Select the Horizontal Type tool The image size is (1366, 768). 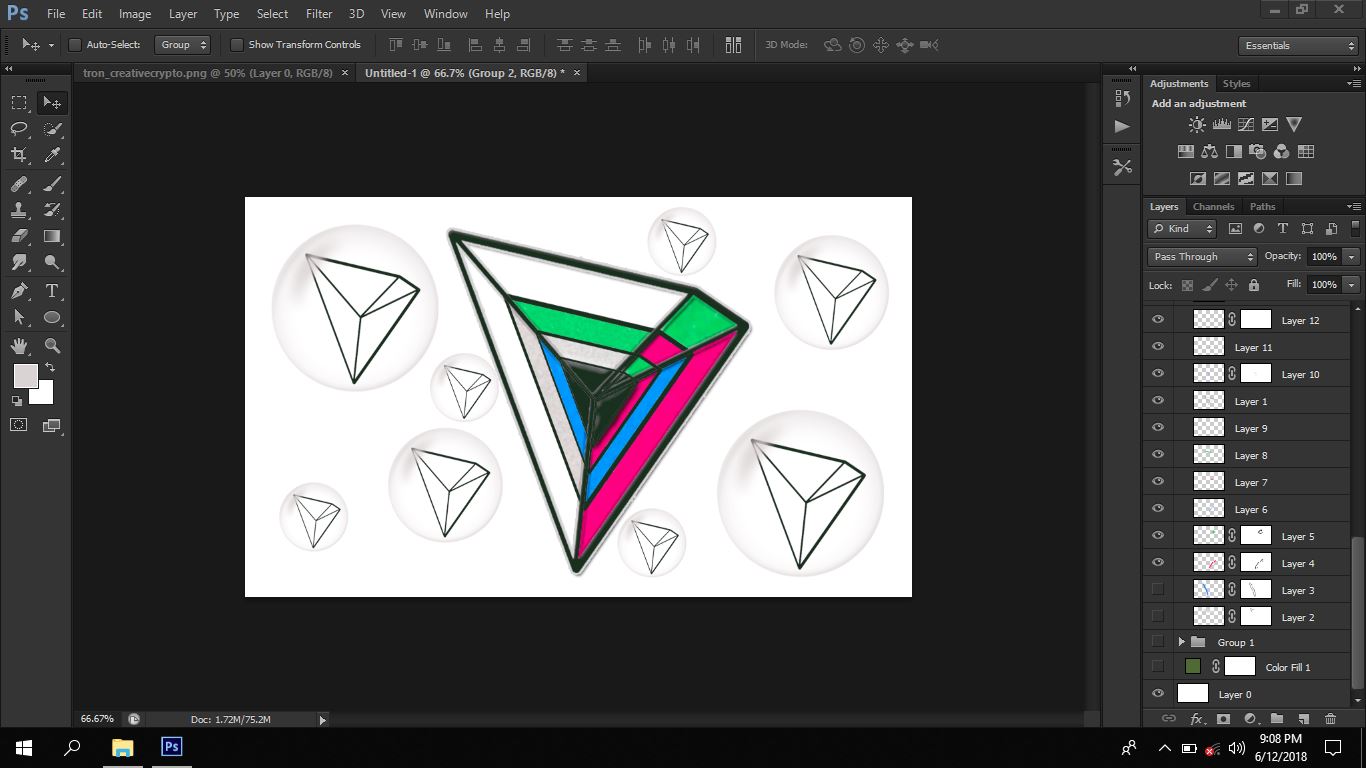pos(52,291)
